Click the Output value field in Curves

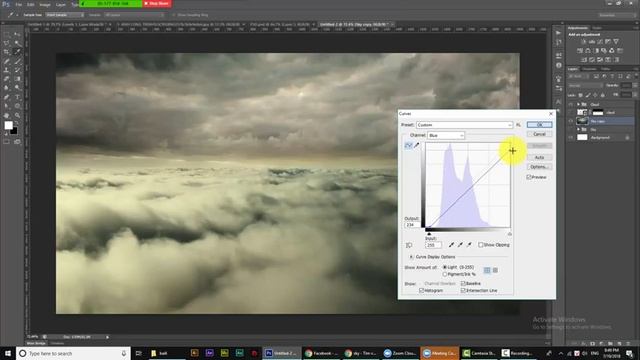pos(412,225)
